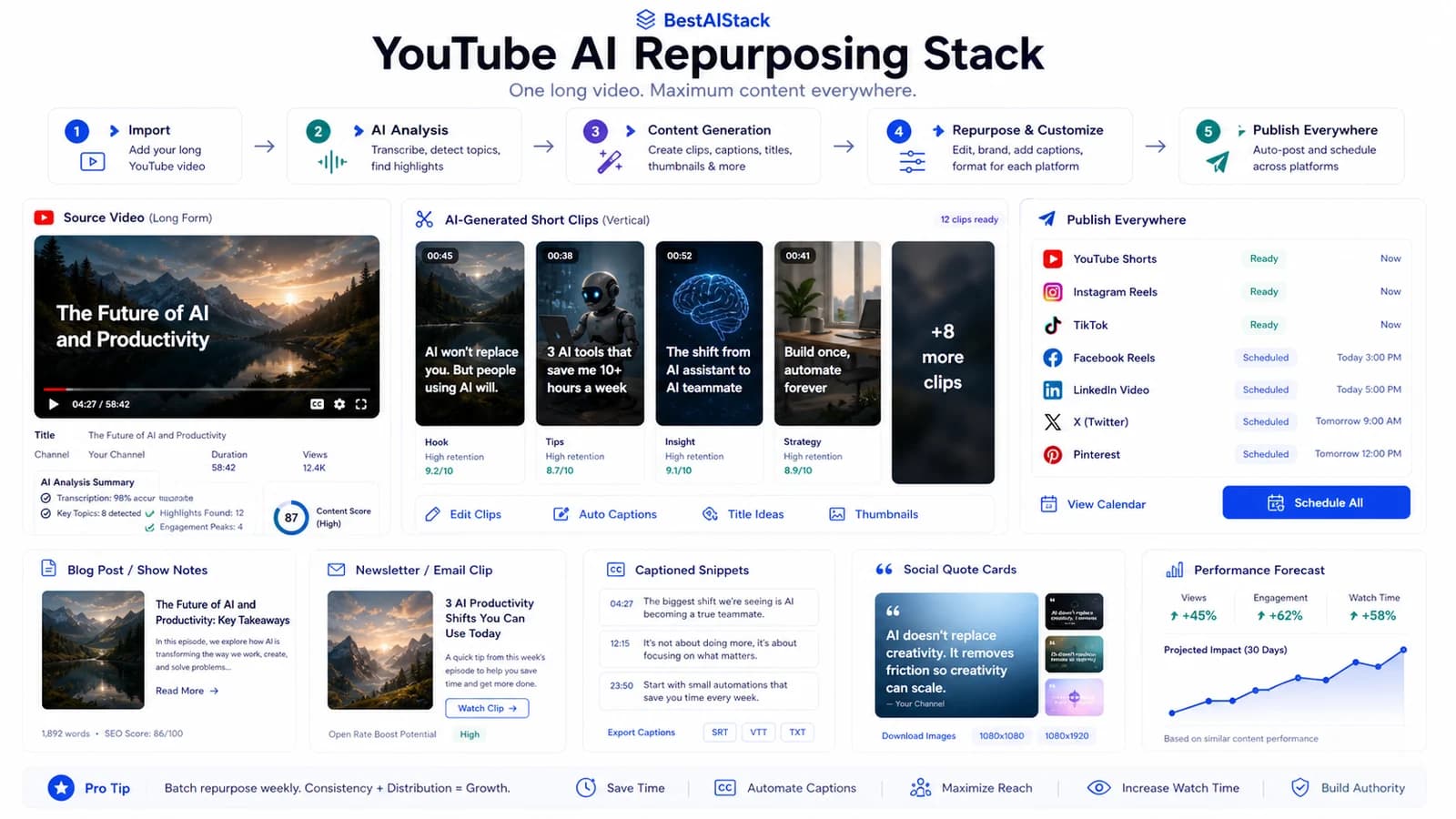Screen dimensions: 1456x819
Task: Click the Build Authority shield icon
Action: (1300, 788)
